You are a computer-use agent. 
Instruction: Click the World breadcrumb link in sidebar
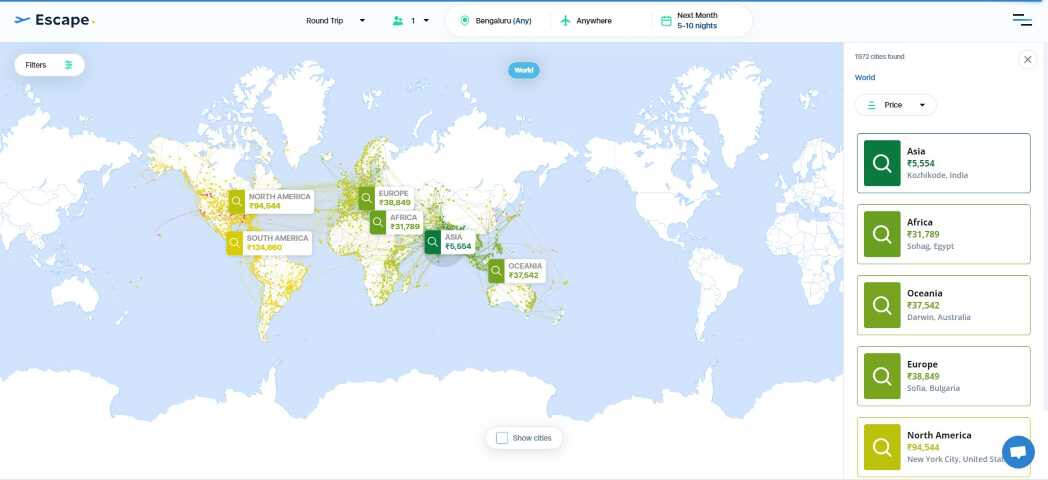coord(865,77)
